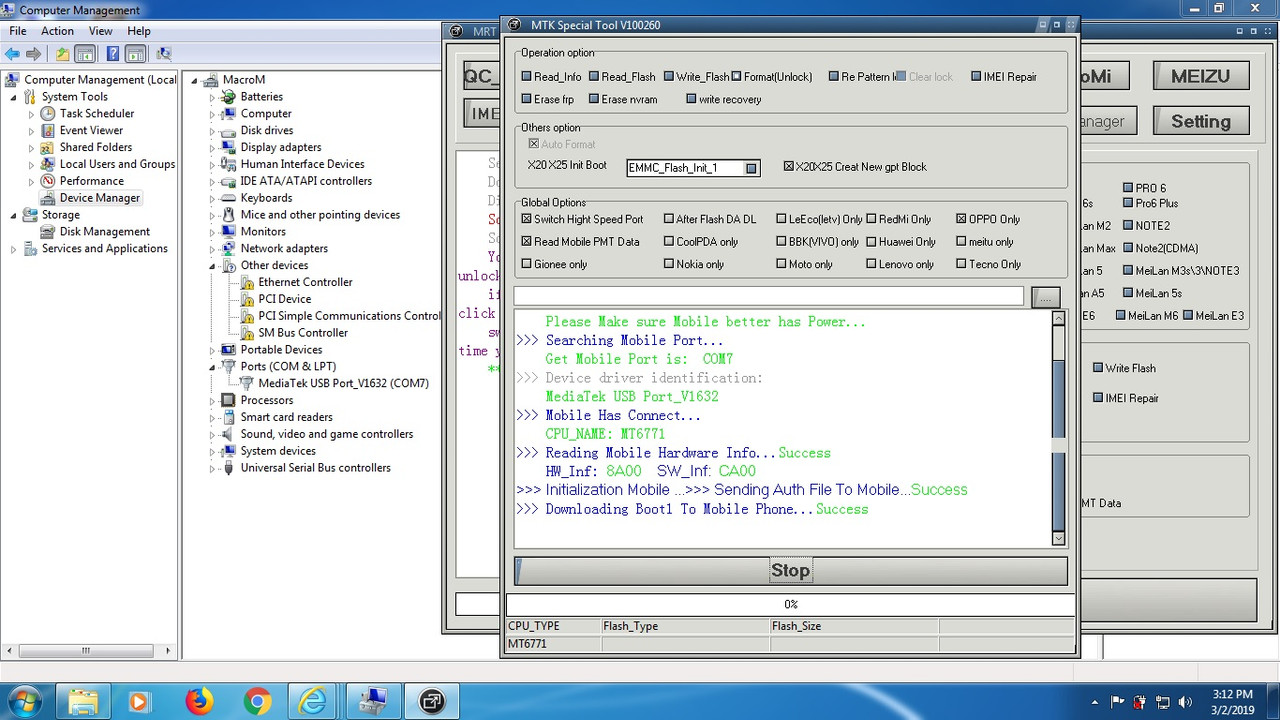The height and width of the screenshot is (720, 1280).
Task: Click the Keyboards device icon
Action: tap(229, 198)
